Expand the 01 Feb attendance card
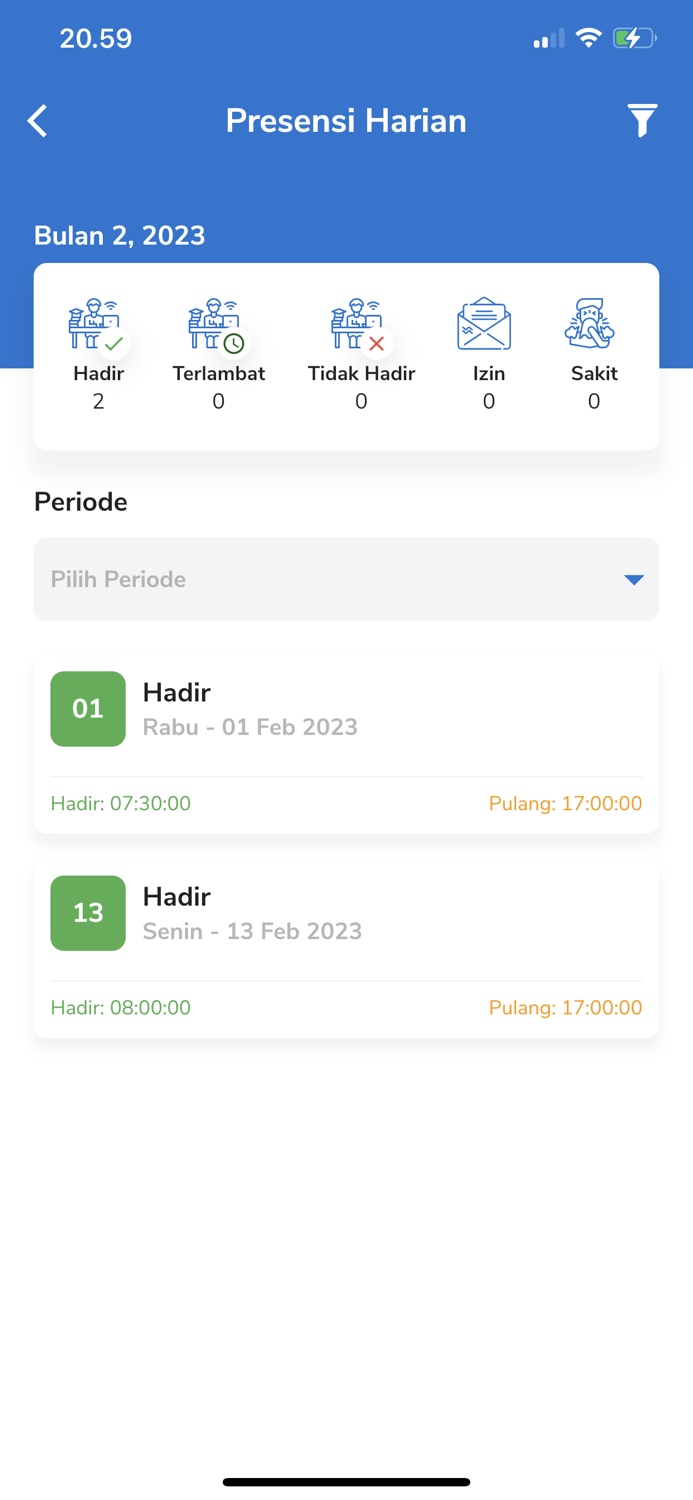693x1500 pixels. coord(346,708)
